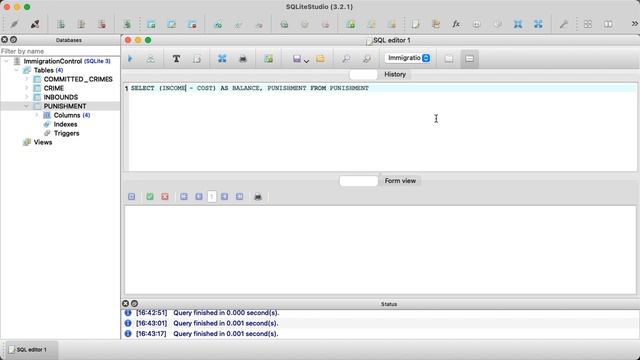Collapse the PUNISHMENT table node
The width and height of the screenshot is (640, 360).
(27, 106)
